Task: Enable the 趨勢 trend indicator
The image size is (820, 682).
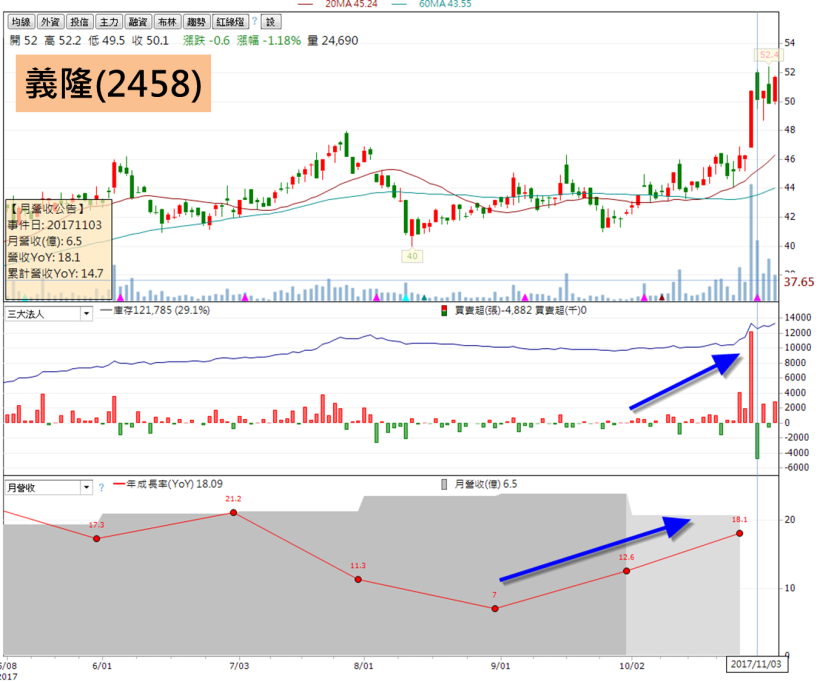Action: coord(197,22)
